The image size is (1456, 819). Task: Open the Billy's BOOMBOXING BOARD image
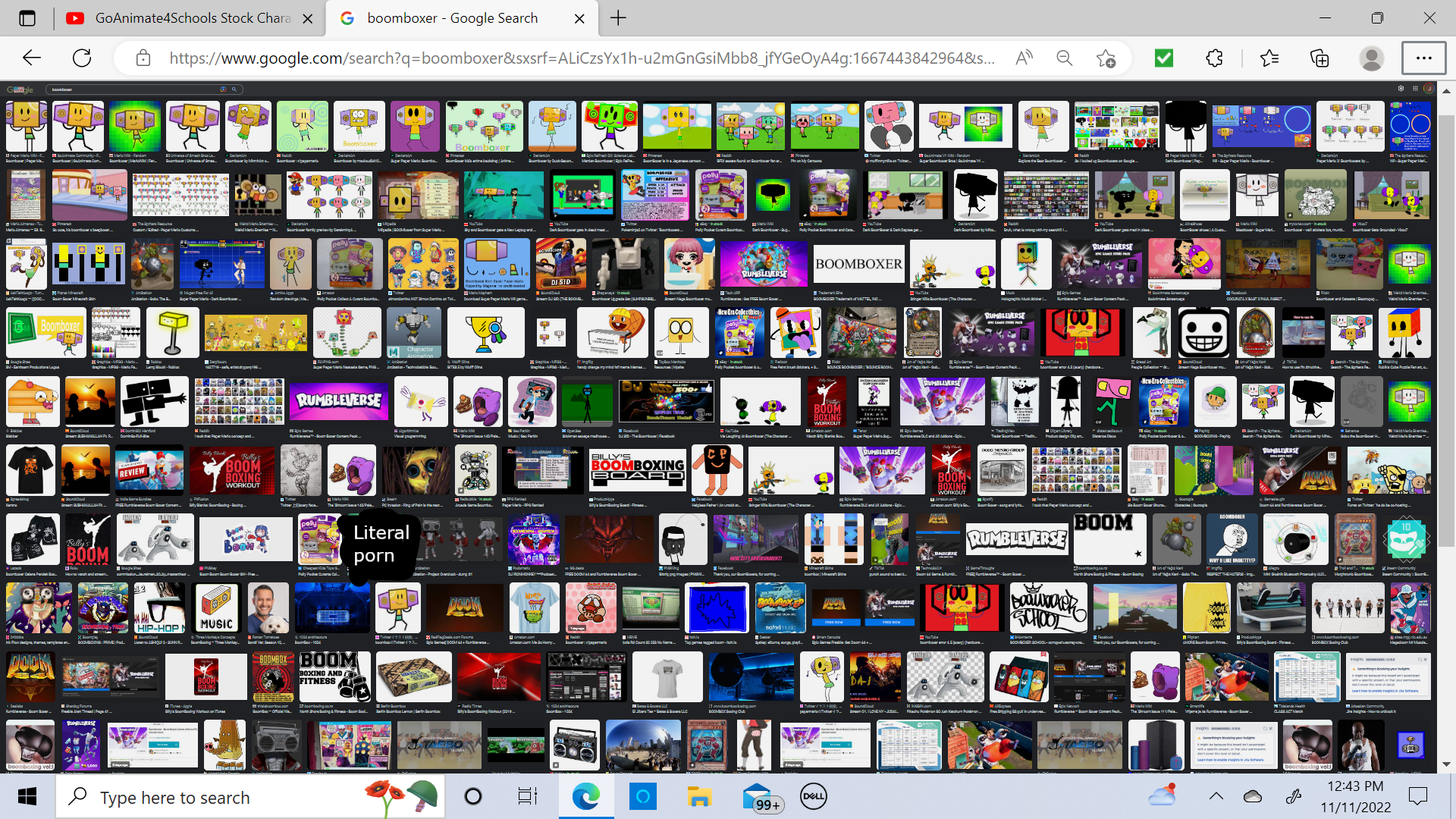pyautogui.click(x=638, y=470)
